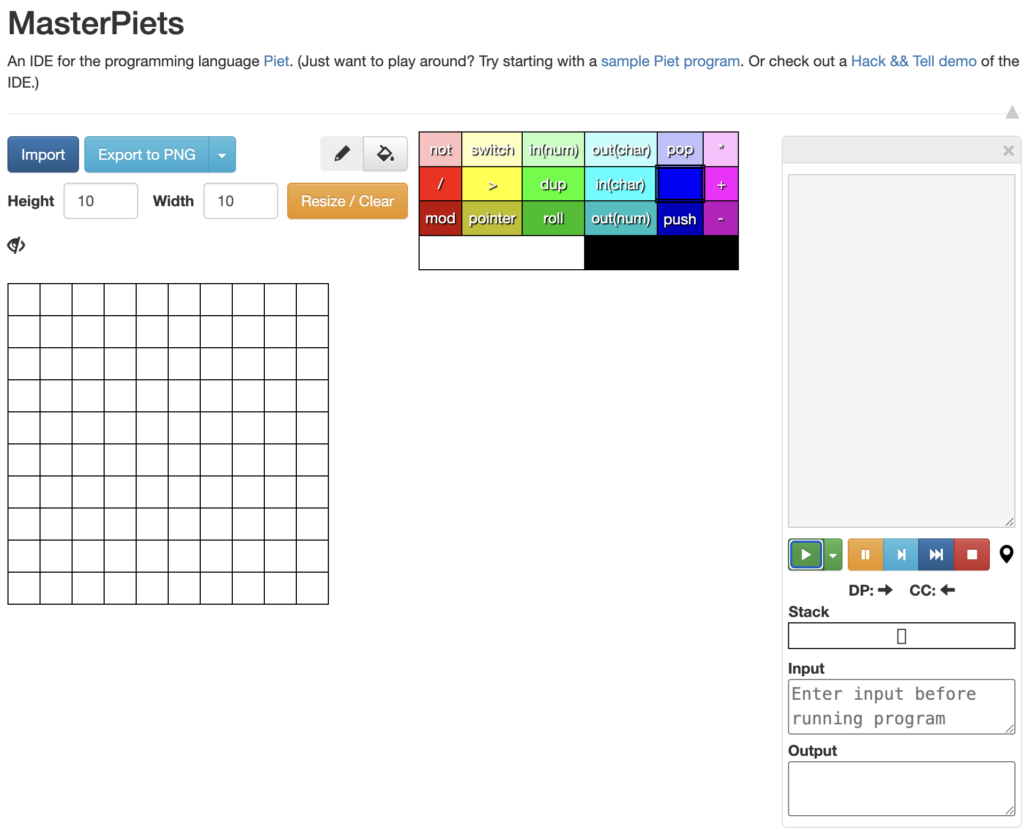Click the Import button
This screenshot has height=828, width=1024.
pos(43,155)
